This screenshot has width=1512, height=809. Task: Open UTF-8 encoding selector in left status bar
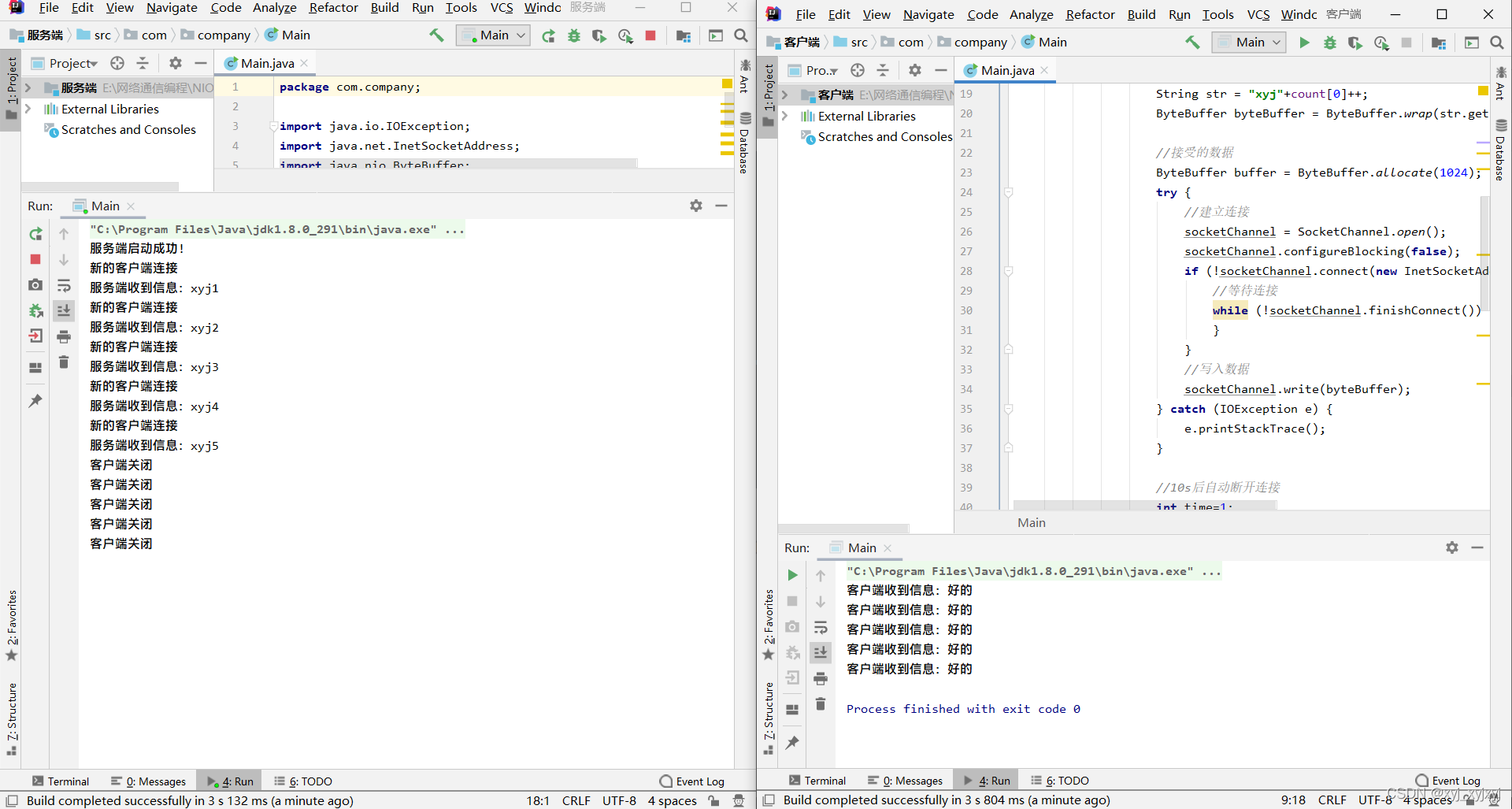click(620, 800)
